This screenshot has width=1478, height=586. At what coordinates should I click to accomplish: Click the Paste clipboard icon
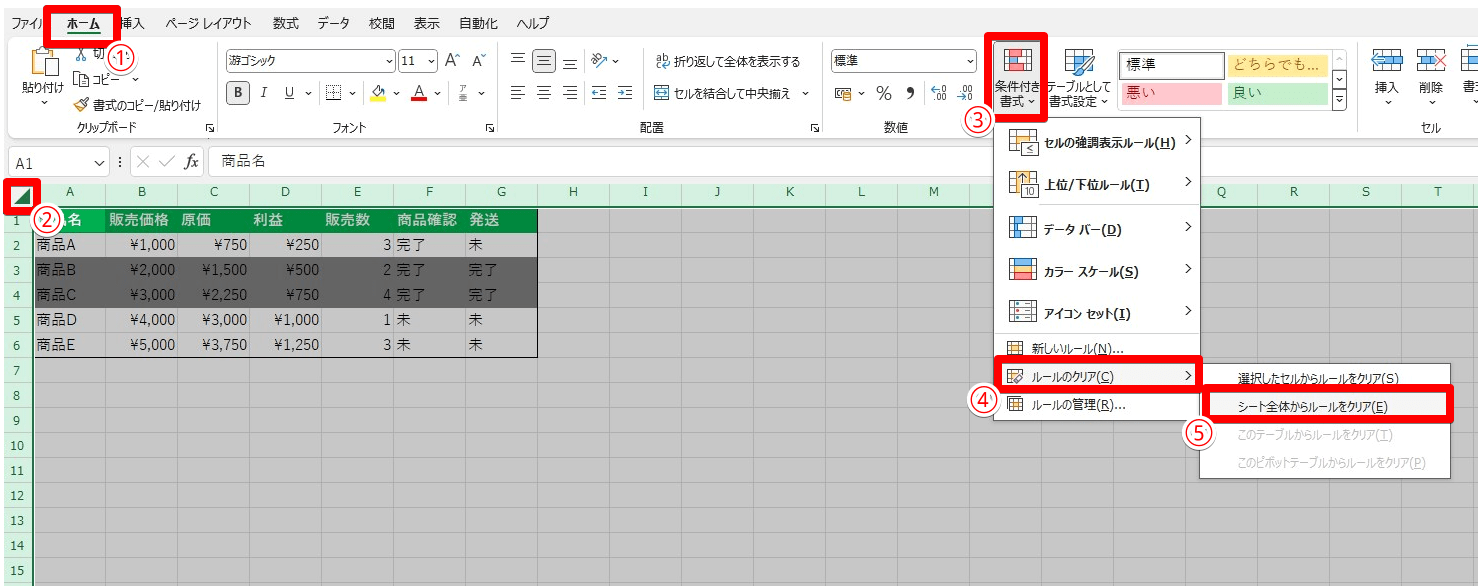pos(43,64)
